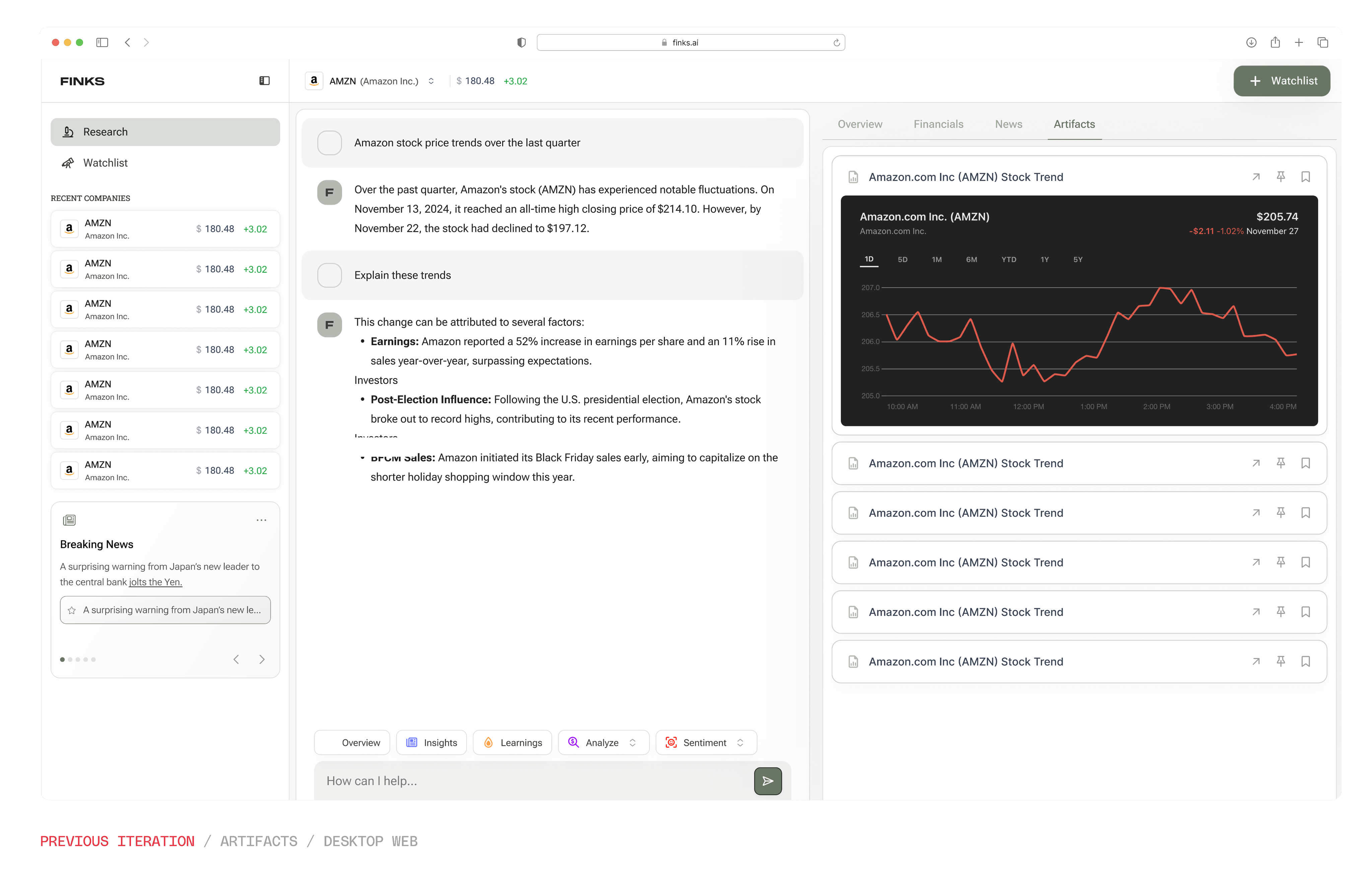Pin the first Amazon Stock Trend artifact
1372x875 pixels.
click(x=1280, y=176)
